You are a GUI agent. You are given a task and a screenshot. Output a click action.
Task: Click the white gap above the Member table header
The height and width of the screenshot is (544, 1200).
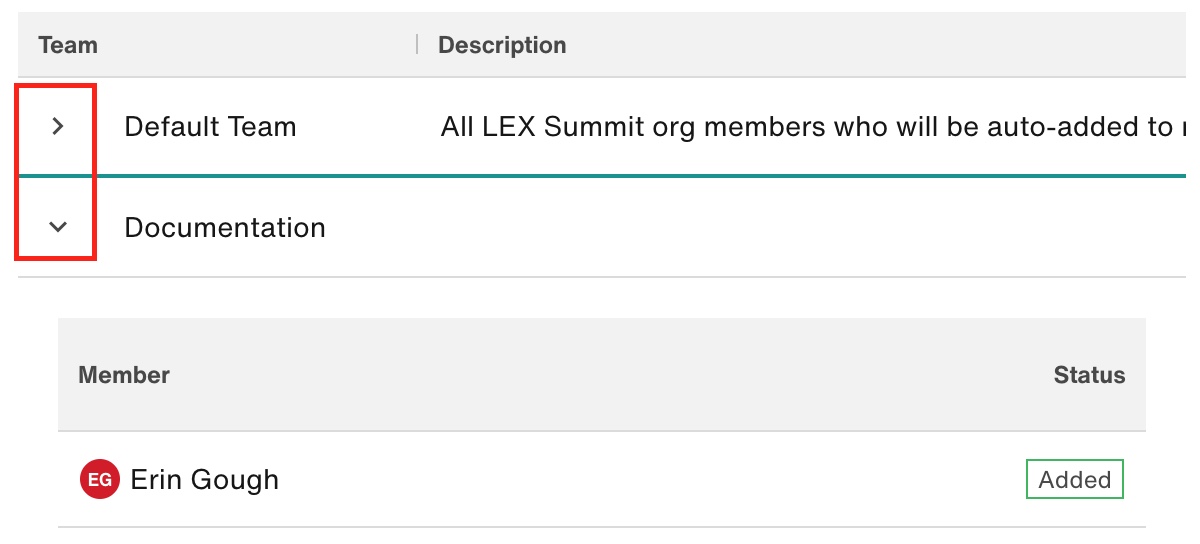tap(602, 298)
